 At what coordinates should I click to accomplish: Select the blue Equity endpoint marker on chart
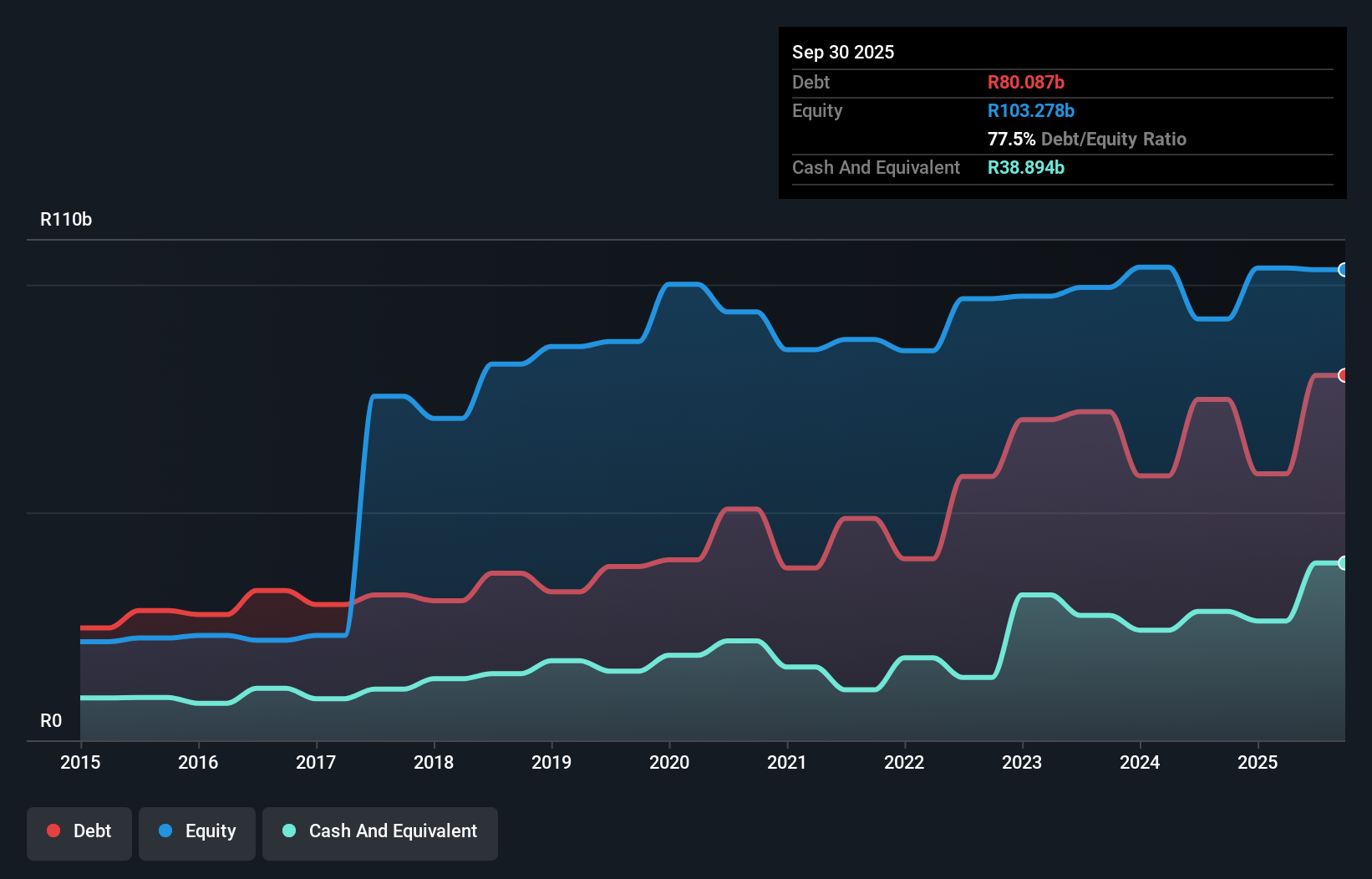coord(1343,270)
